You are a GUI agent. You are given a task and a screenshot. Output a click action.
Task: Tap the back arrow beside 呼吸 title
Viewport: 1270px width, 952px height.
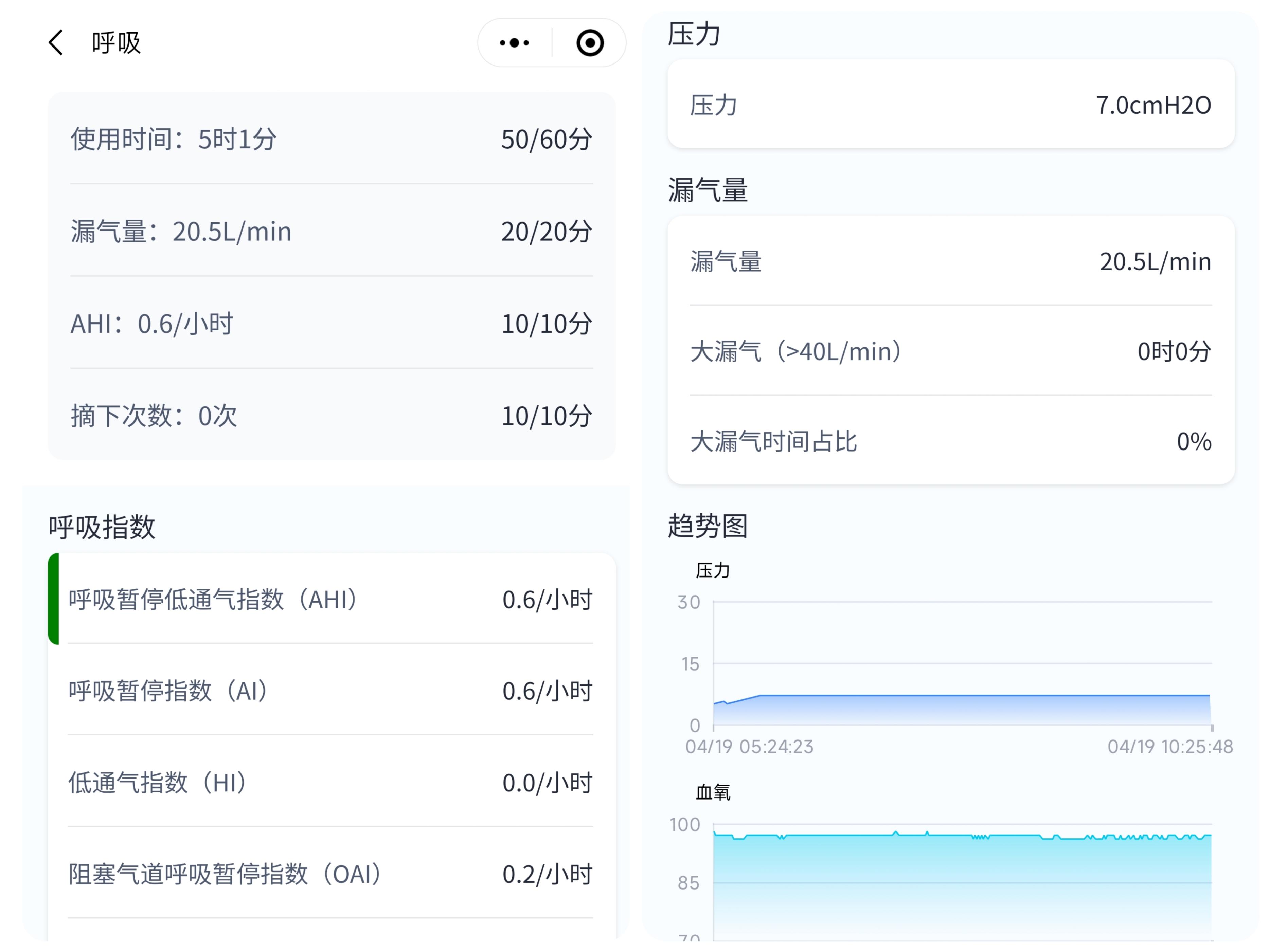(x=55, y=42)
